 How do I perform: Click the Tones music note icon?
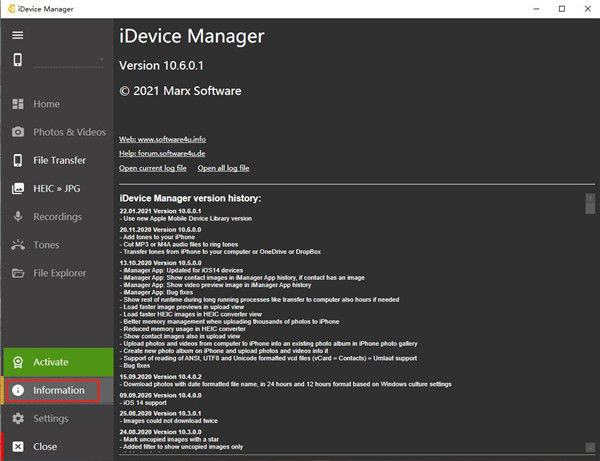[x=17, y=245]
